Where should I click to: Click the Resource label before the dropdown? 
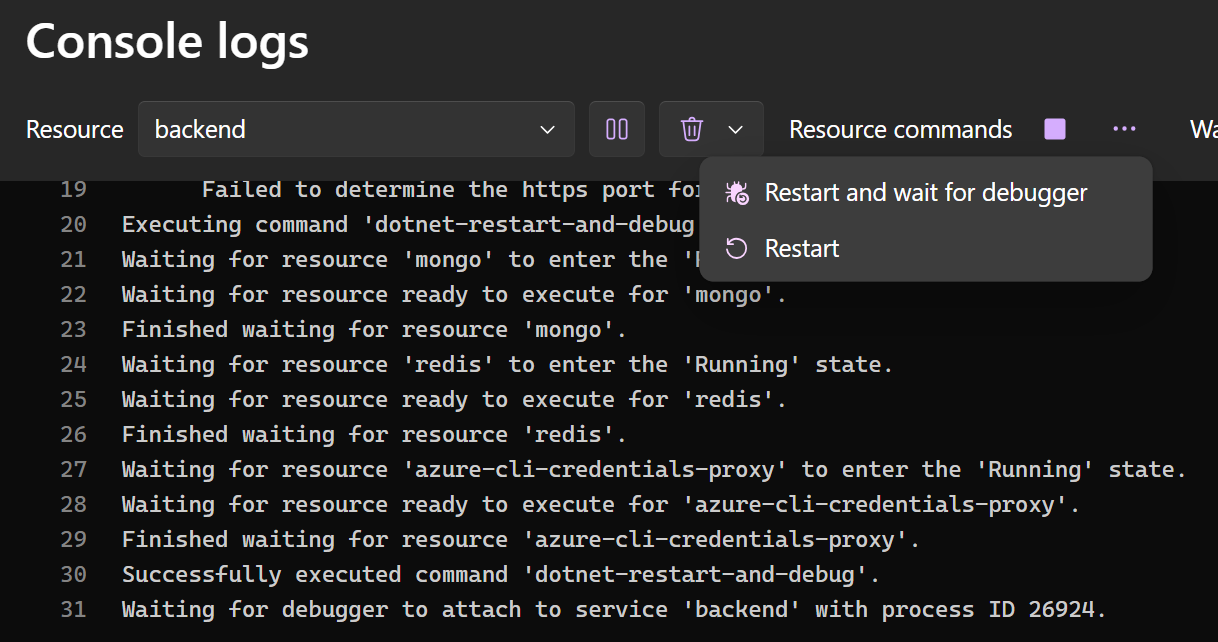pyautogui.click(x=74, y=129)
